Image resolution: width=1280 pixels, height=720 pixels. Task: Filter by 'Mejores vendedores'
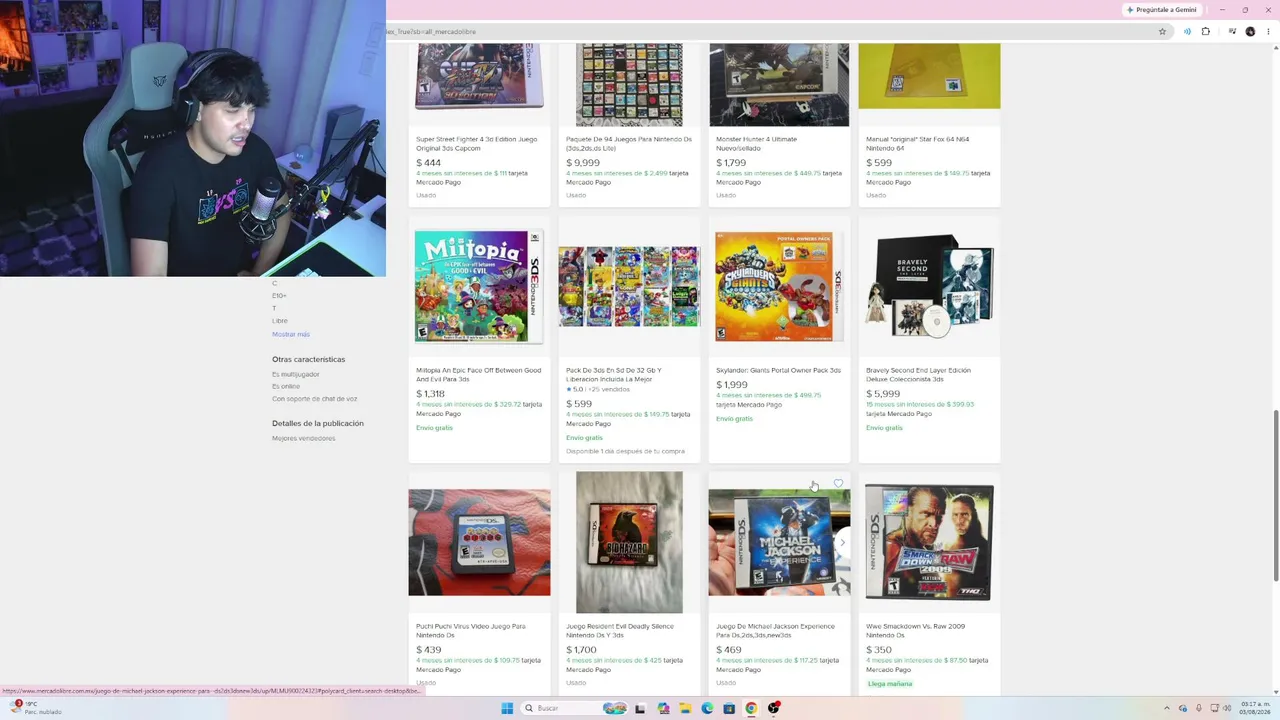point(304,438)
